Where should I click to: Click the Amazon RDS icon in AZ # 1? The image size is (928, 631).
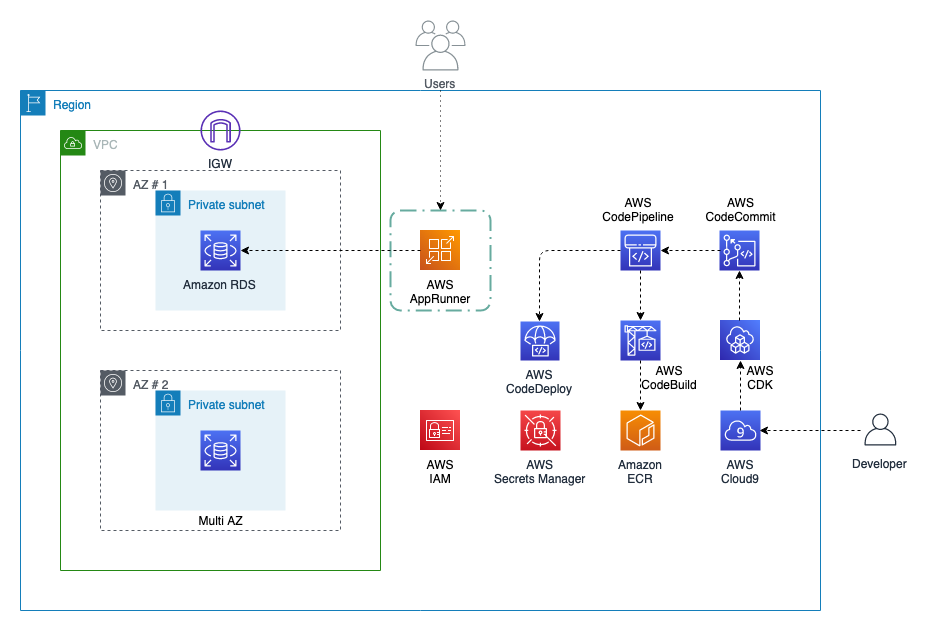220,250
